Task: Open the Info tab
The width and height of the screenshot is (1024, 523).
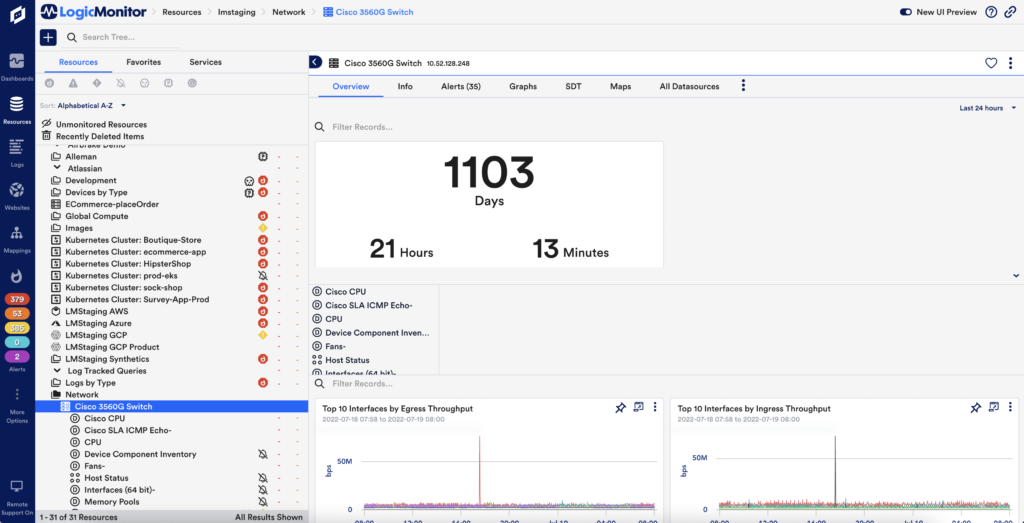Action: point(405,86)
